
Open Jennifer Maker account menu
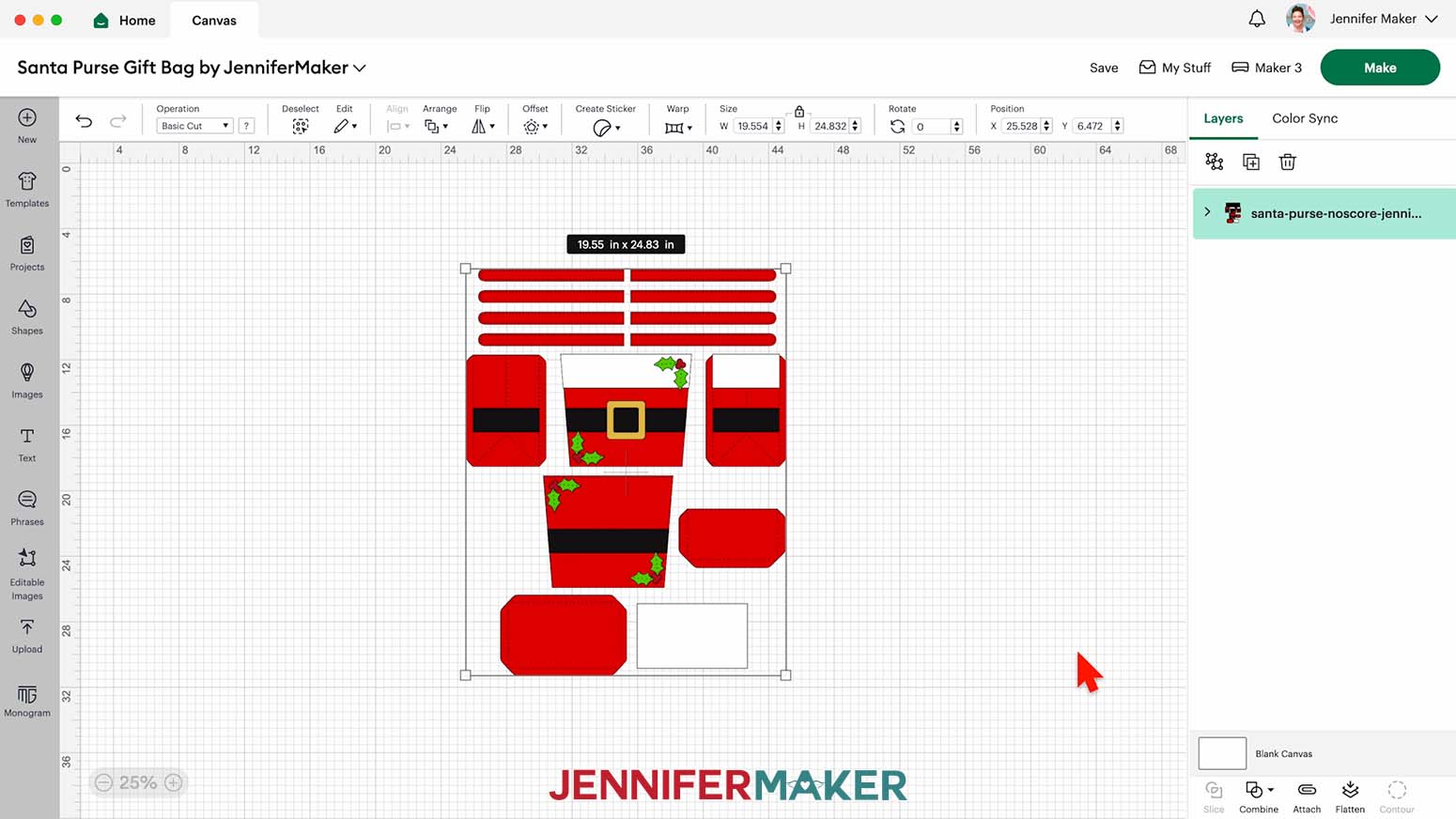[1384, 19]
